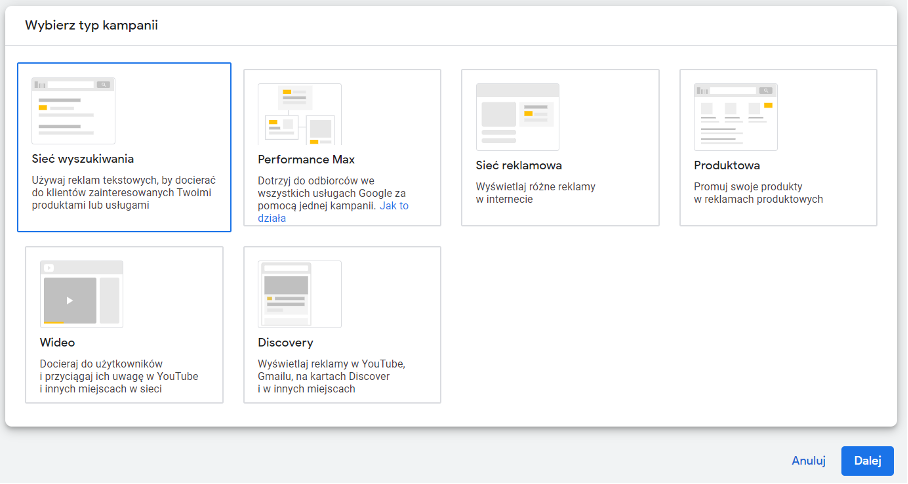Cancel with the Anuluj button
Image resolution: width=908 pixels, height=484 pixels.
point(808,461)
